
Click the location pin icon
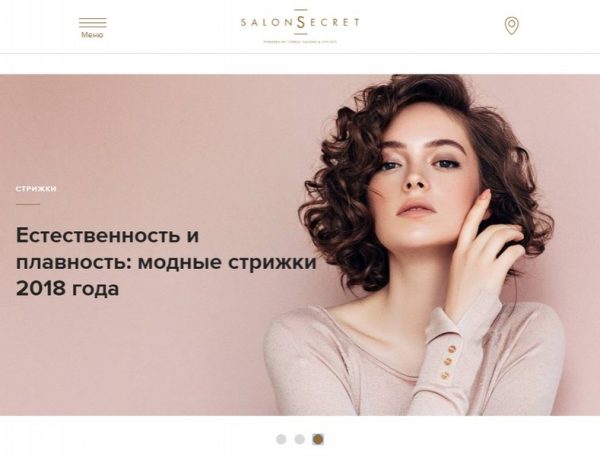tap(512, 26)
